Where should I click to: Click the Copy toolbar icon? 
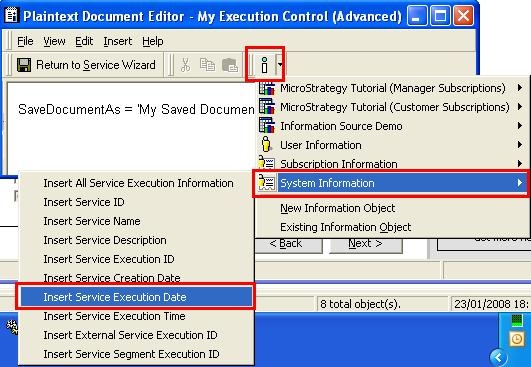pos(207,65)
